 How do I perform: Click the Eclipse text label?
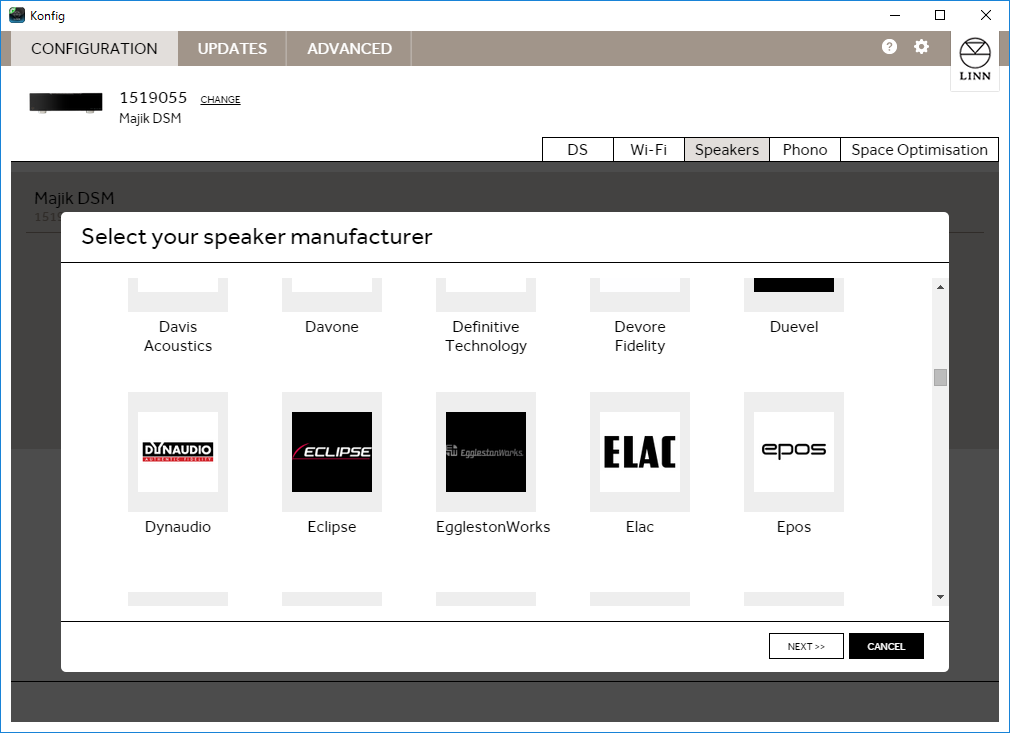pos(332,527)
